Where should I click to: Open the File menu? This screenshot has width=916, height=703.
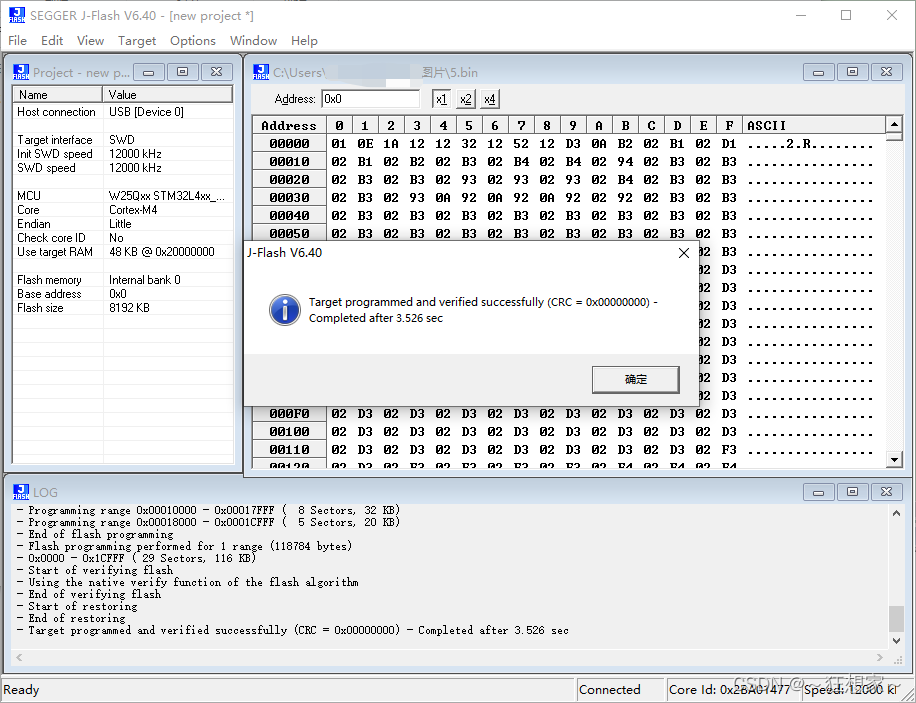[18, 41]
